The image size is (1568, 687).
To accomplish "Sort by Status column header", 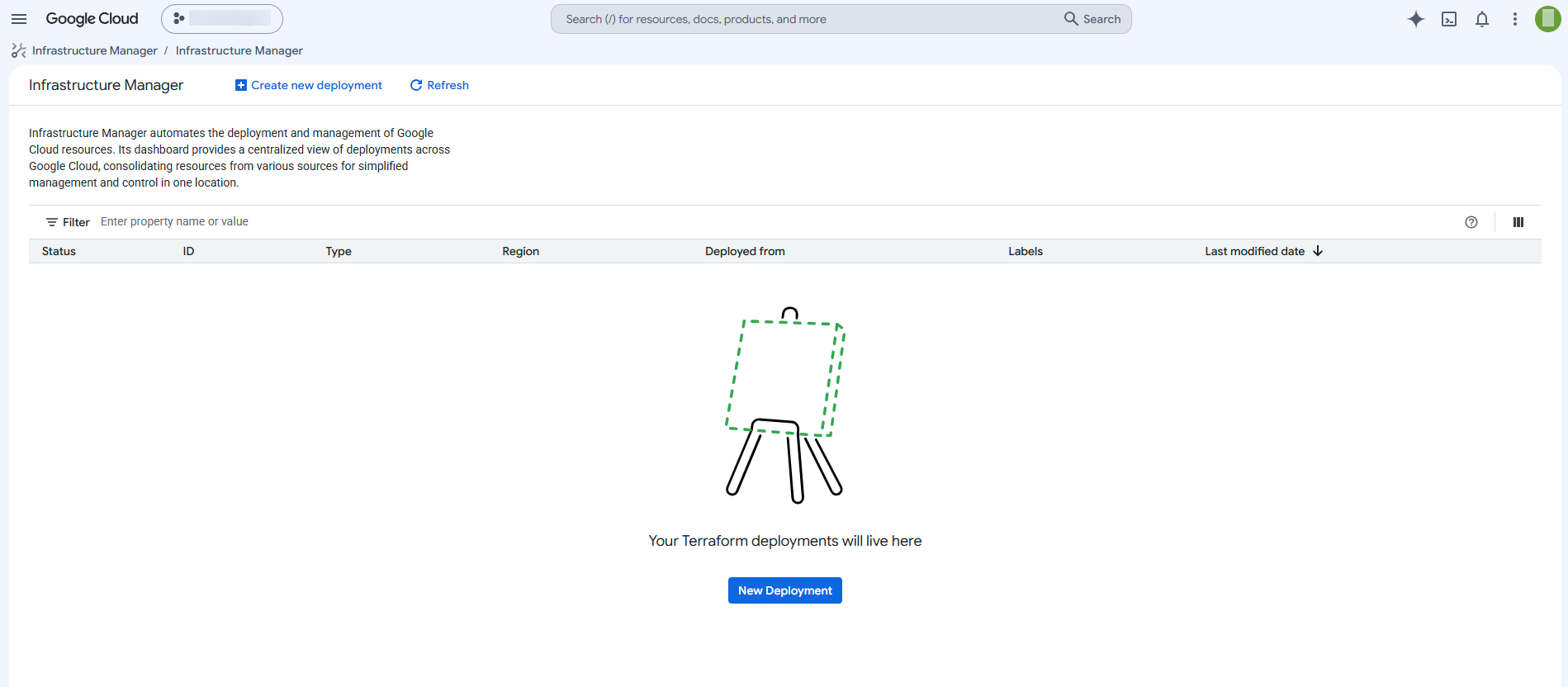I will [59, 251].
